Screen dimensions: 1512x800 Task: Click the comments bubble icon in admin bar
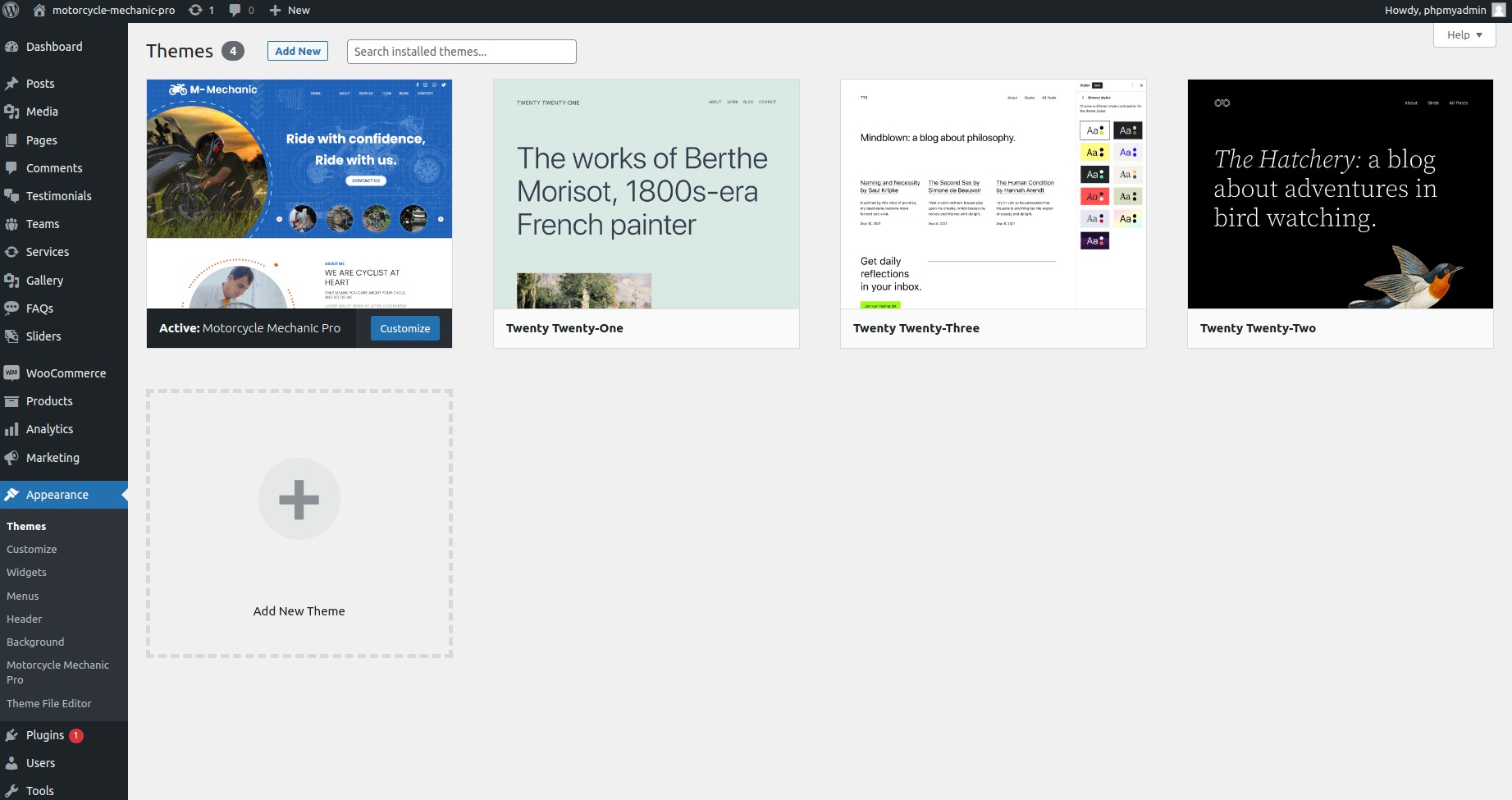tap(235, 11)
